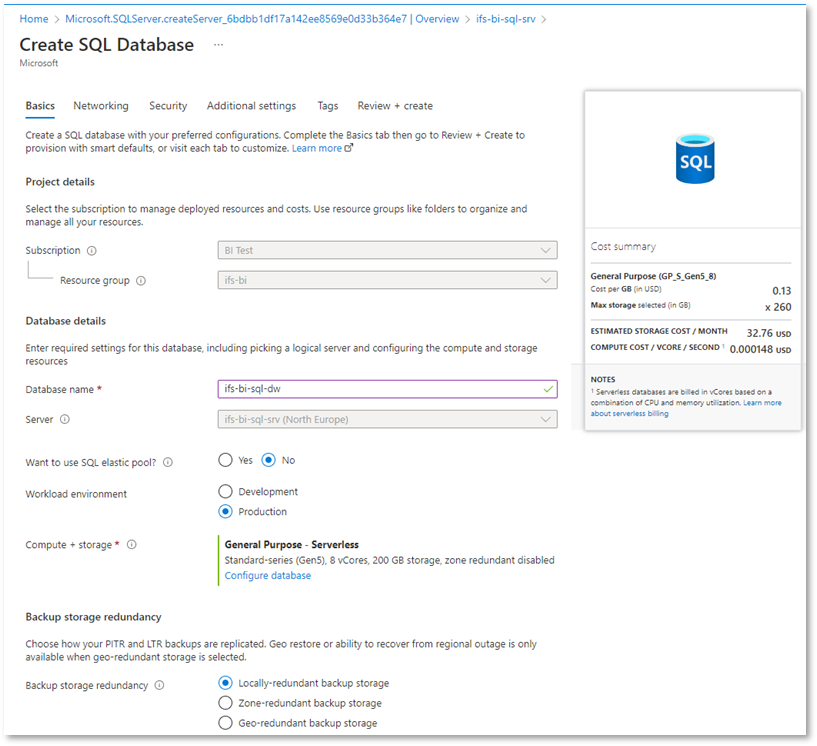Click the Database name input field
Screen dimensions: 817x746
point(387,389)
